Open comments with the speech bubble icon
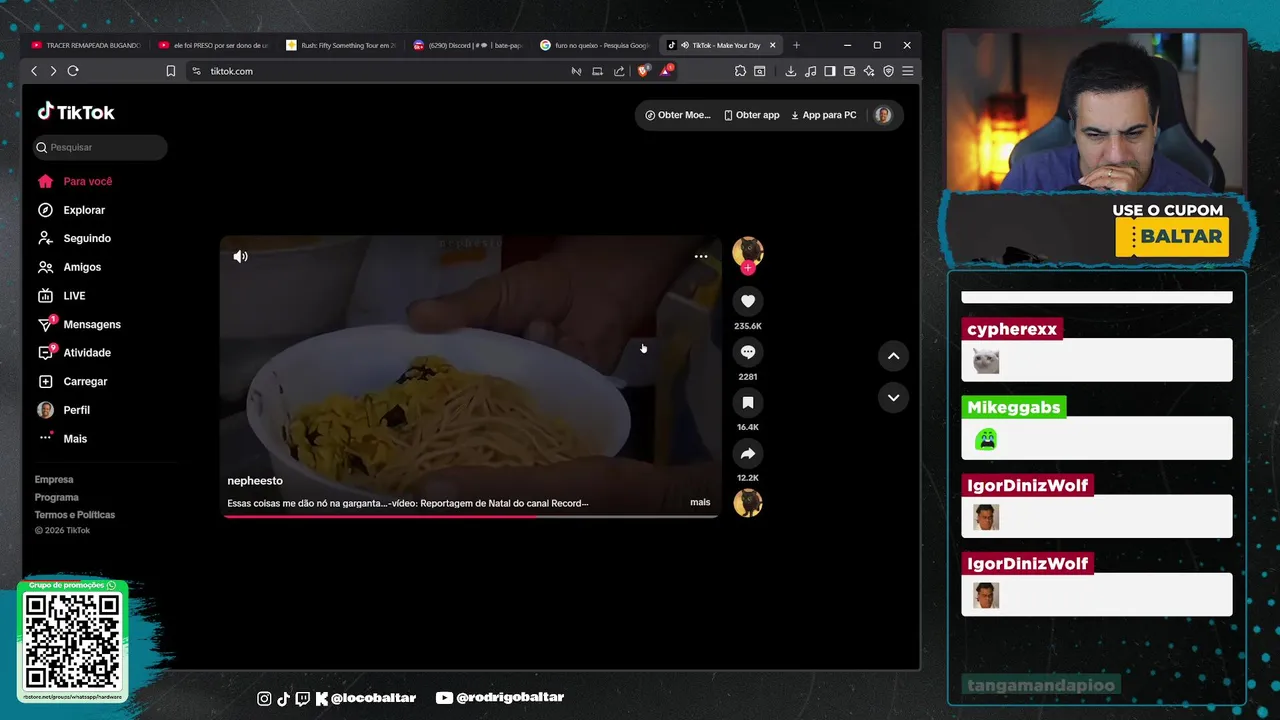Screen dimensions: 1280x720 [x=748, y=352]
